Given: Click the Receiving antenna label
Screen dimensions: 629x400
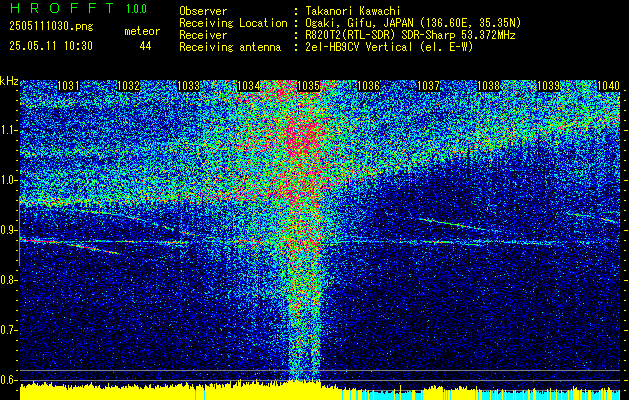Looking at the screenshot, I should click(x=230, y=47).
